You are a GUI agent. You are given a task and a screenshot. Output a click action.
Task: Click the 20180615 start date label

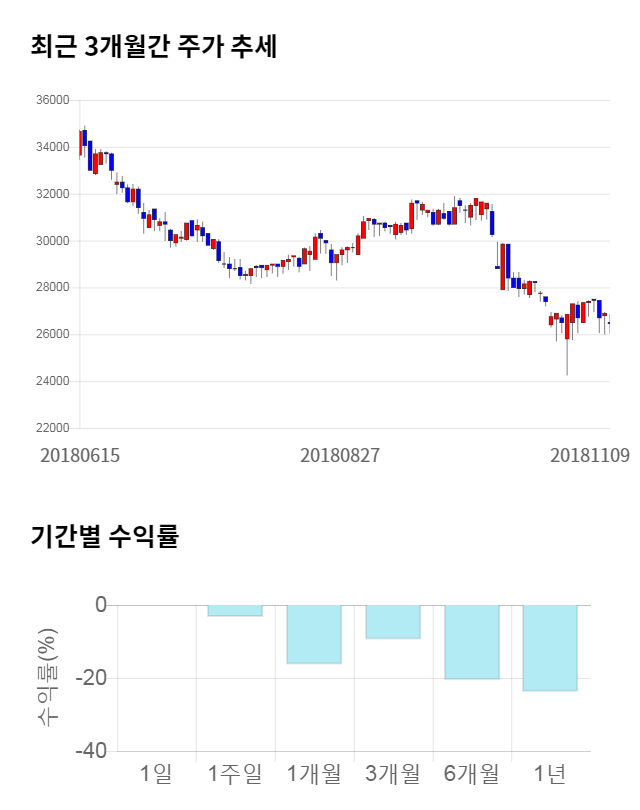pyautogui.click(x=80, y=455)
